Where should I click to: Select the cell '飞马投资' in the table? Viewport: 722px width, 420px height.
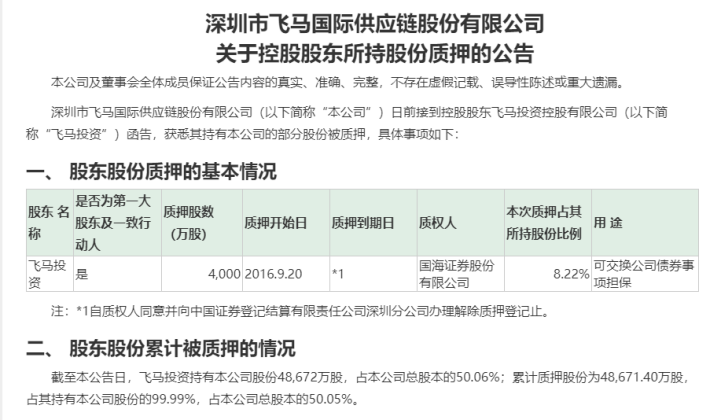tap(50, 274)
